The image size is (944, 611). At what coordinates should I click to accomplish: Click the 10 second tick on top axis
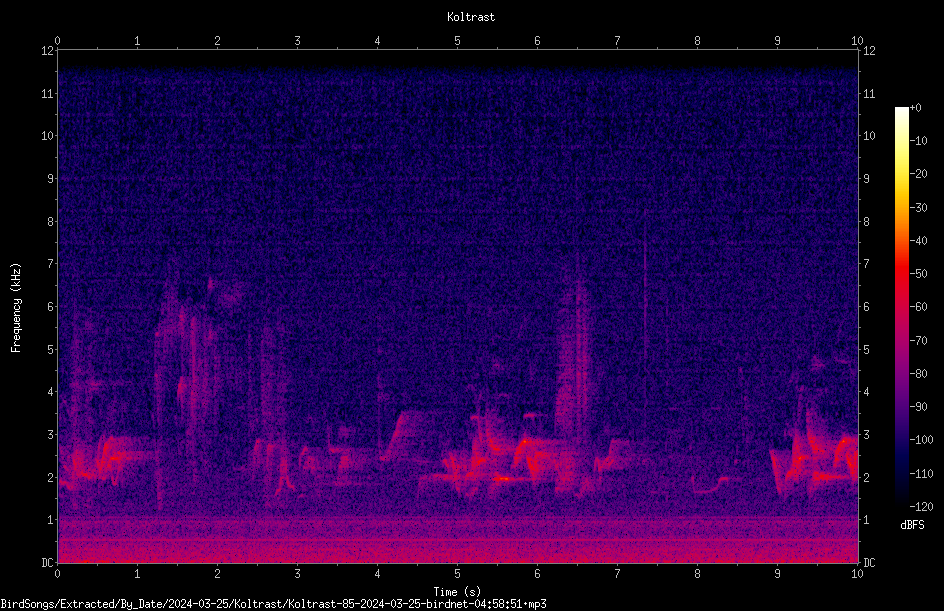[x=857, y=40]
